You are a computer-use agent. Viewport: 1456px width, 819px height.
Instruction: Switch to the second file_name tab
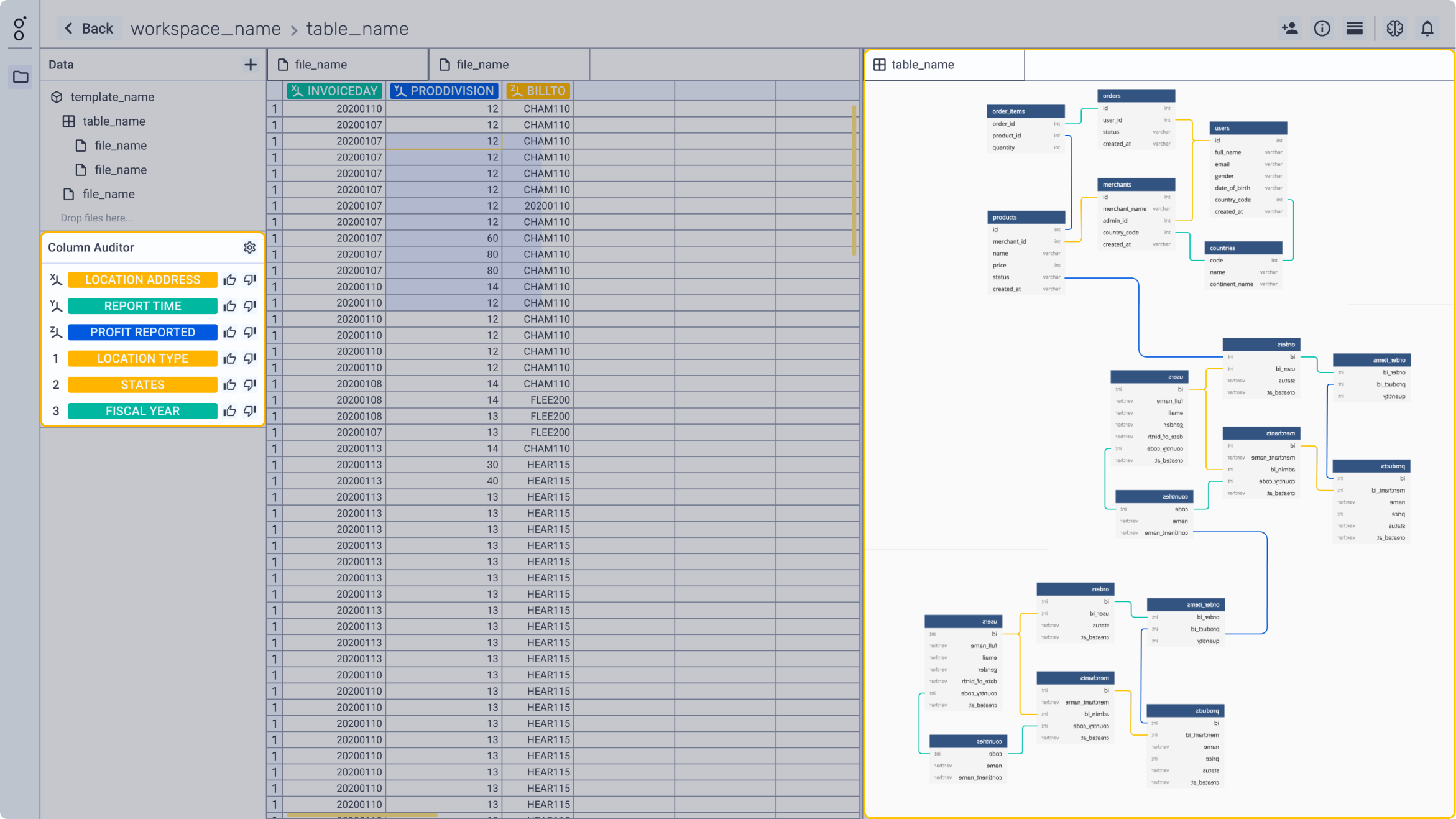pyautogui.click(x=510, y=65)
